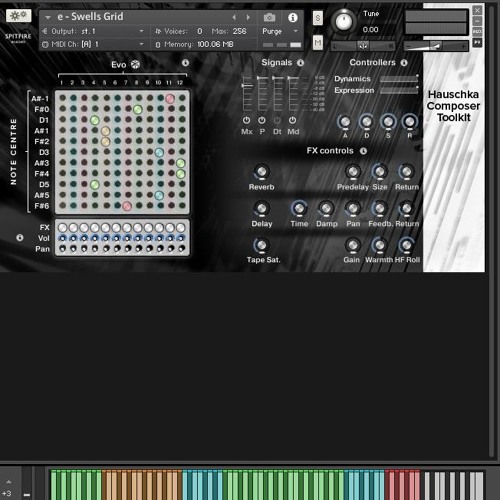
Task: Click the delay Time knob
Action: (299, 209)
